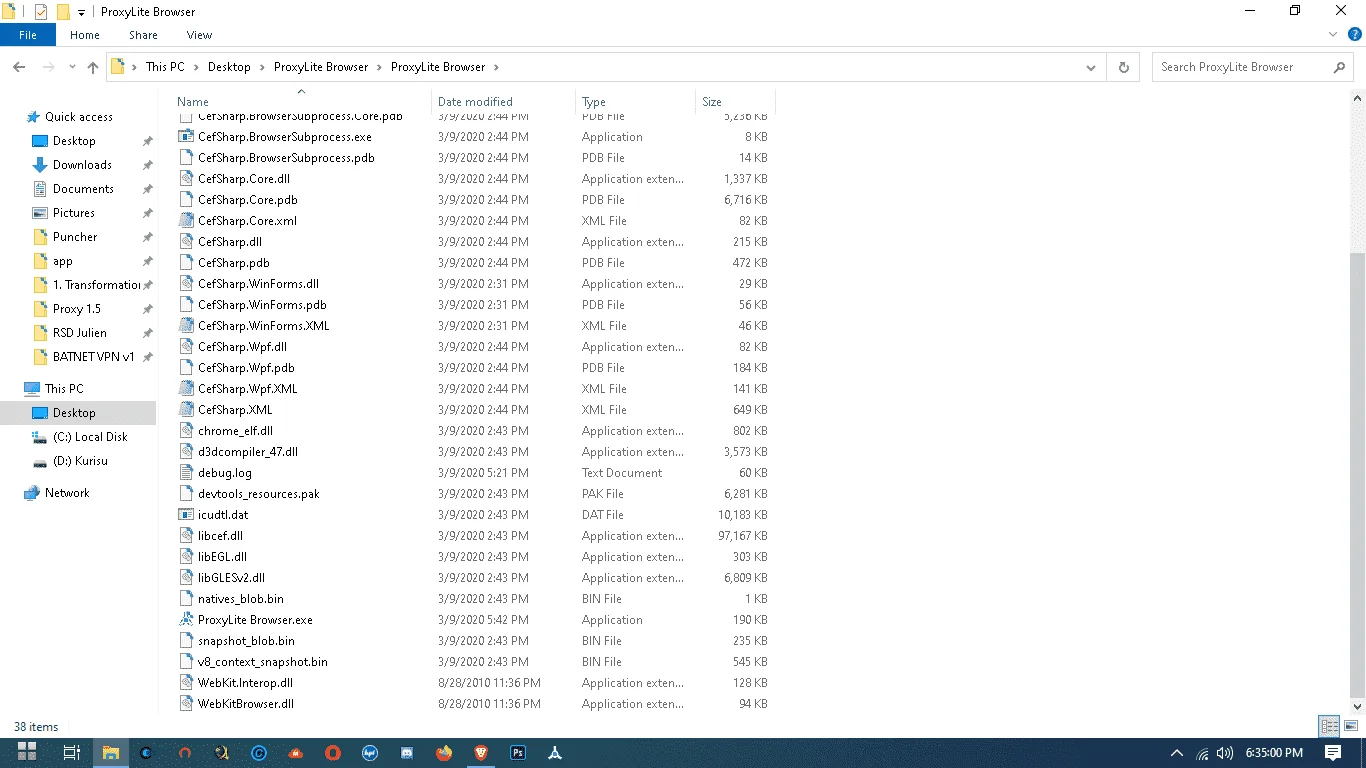Screen dimensions: 1366x768
Task: Click the search magnifier icon
Action: (x=1339, y=67)
